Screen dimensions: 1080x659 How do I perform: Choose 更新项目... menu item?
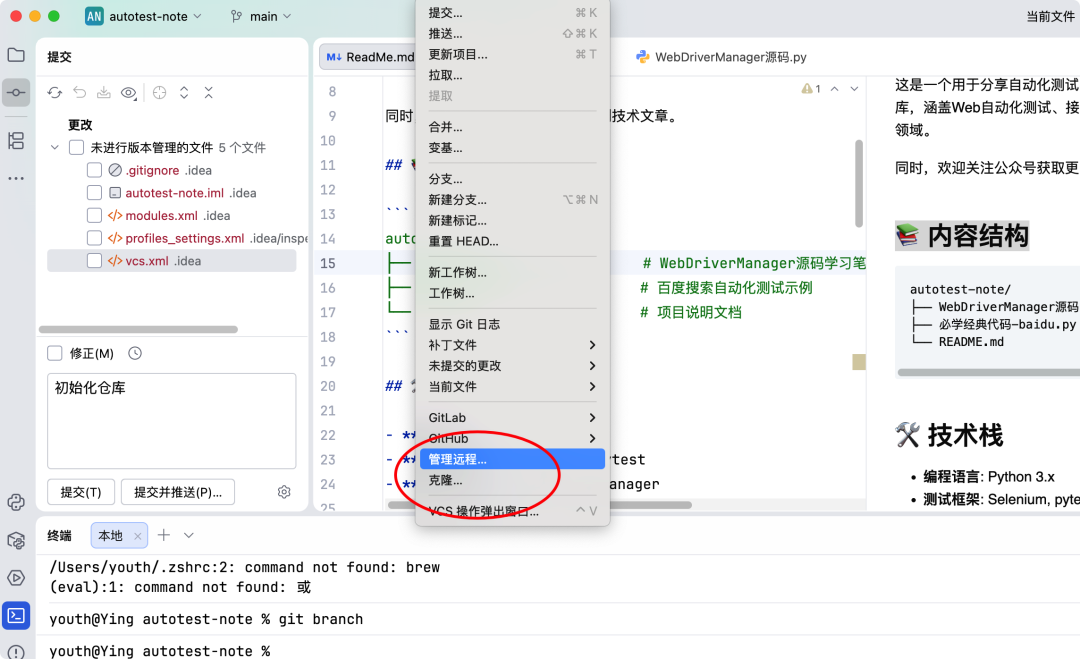[x=512, y=54]
